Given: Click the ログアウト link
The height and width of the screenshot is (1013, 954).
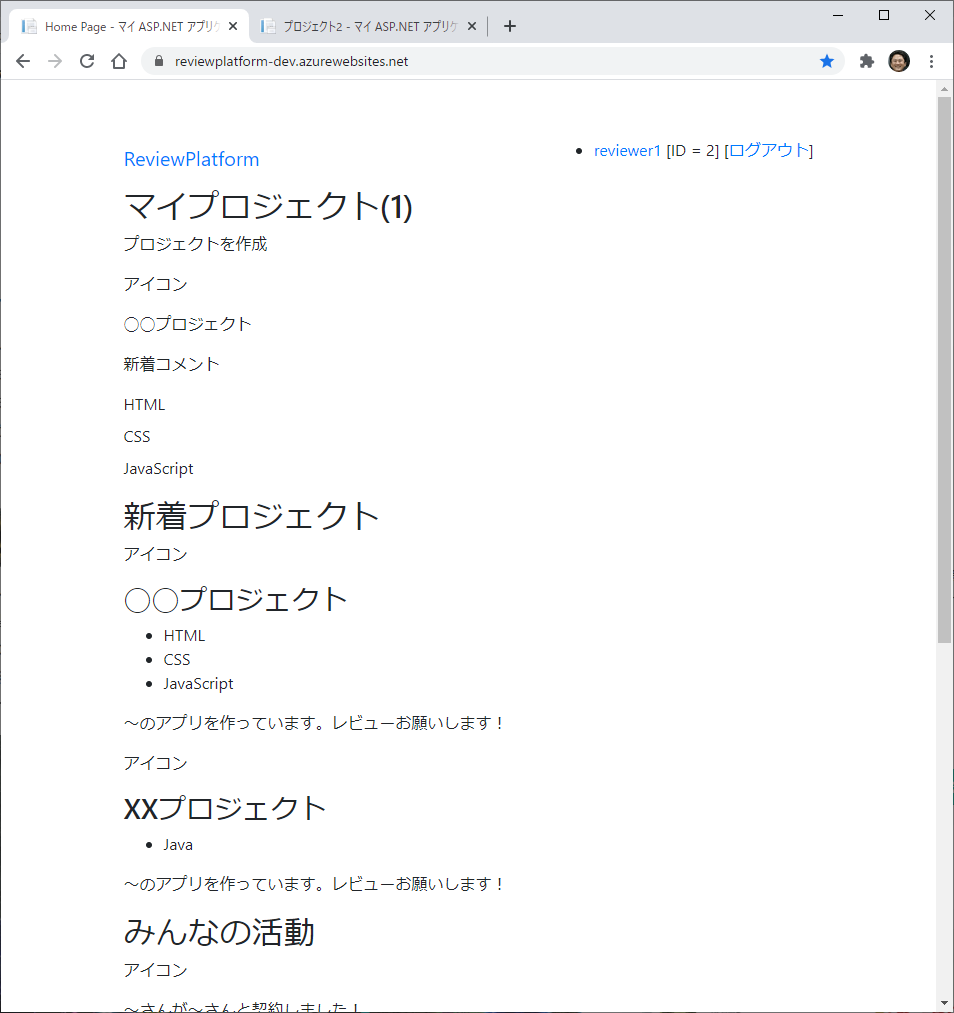Looking at the screenshot, I should [x=768, y=150].
